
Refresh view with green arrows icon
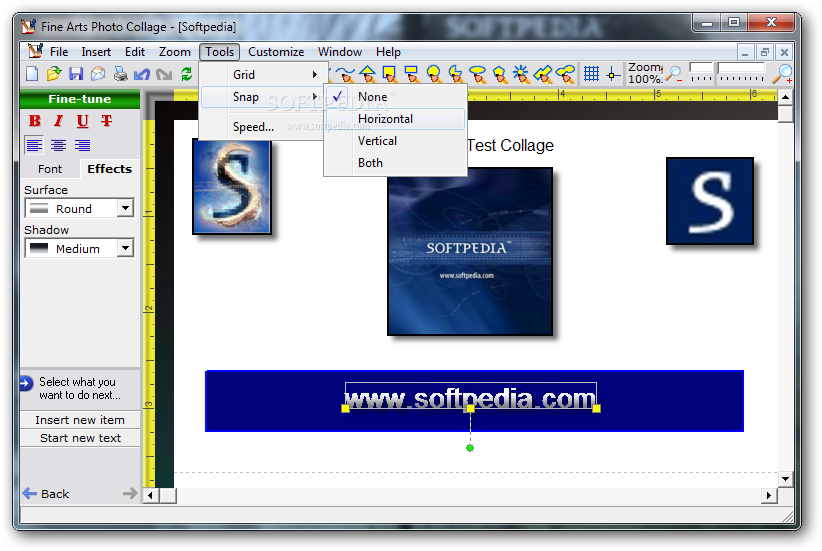[x=187, y=74]
